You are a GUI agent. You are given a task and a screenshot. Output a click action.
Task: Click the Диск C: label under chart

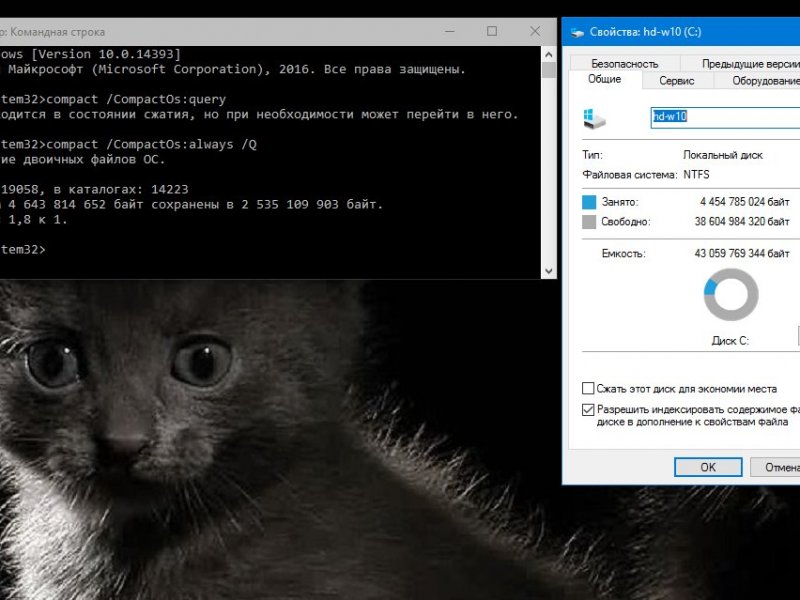tap(730, 341)
